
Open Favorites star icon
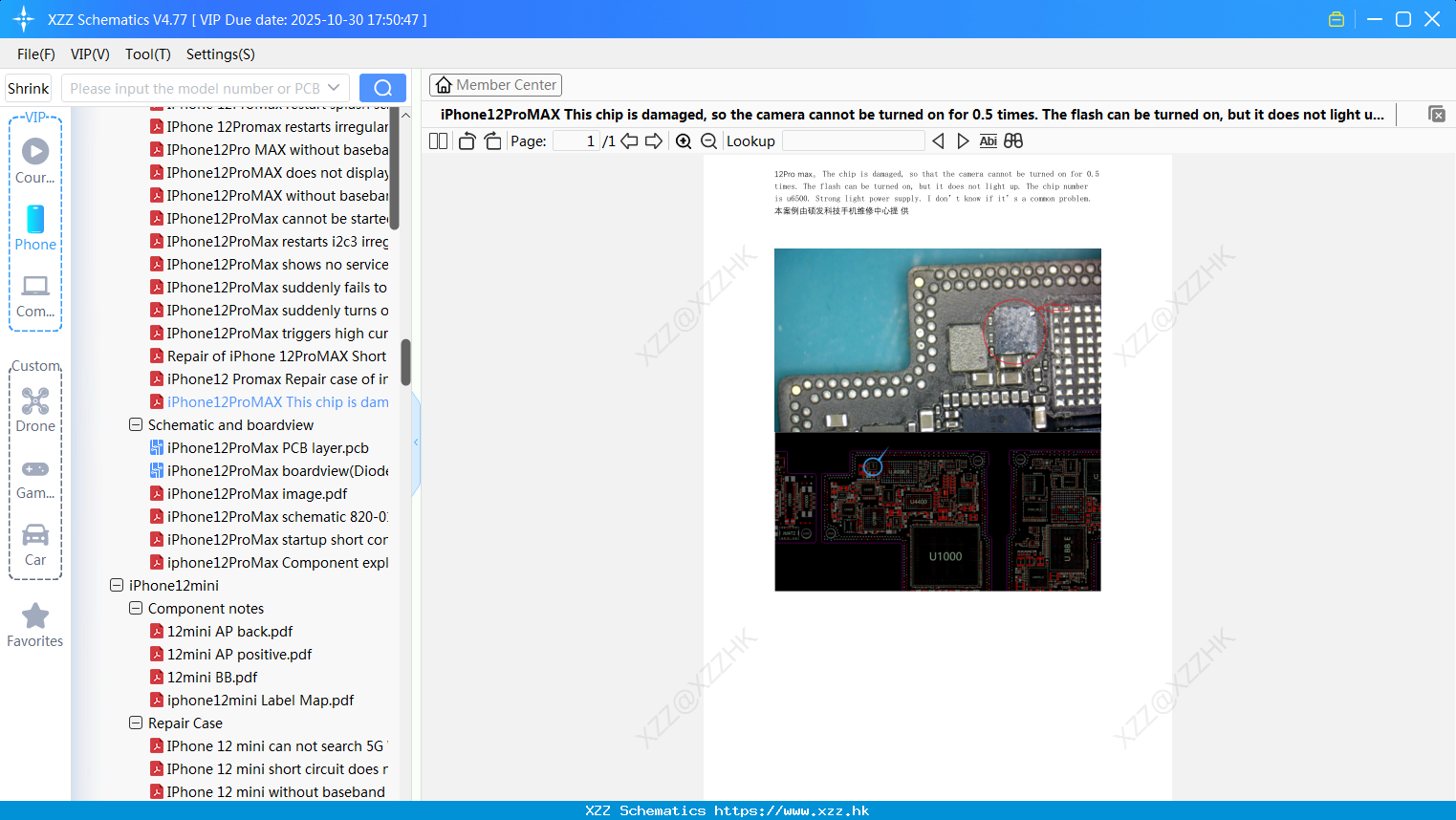35,625
